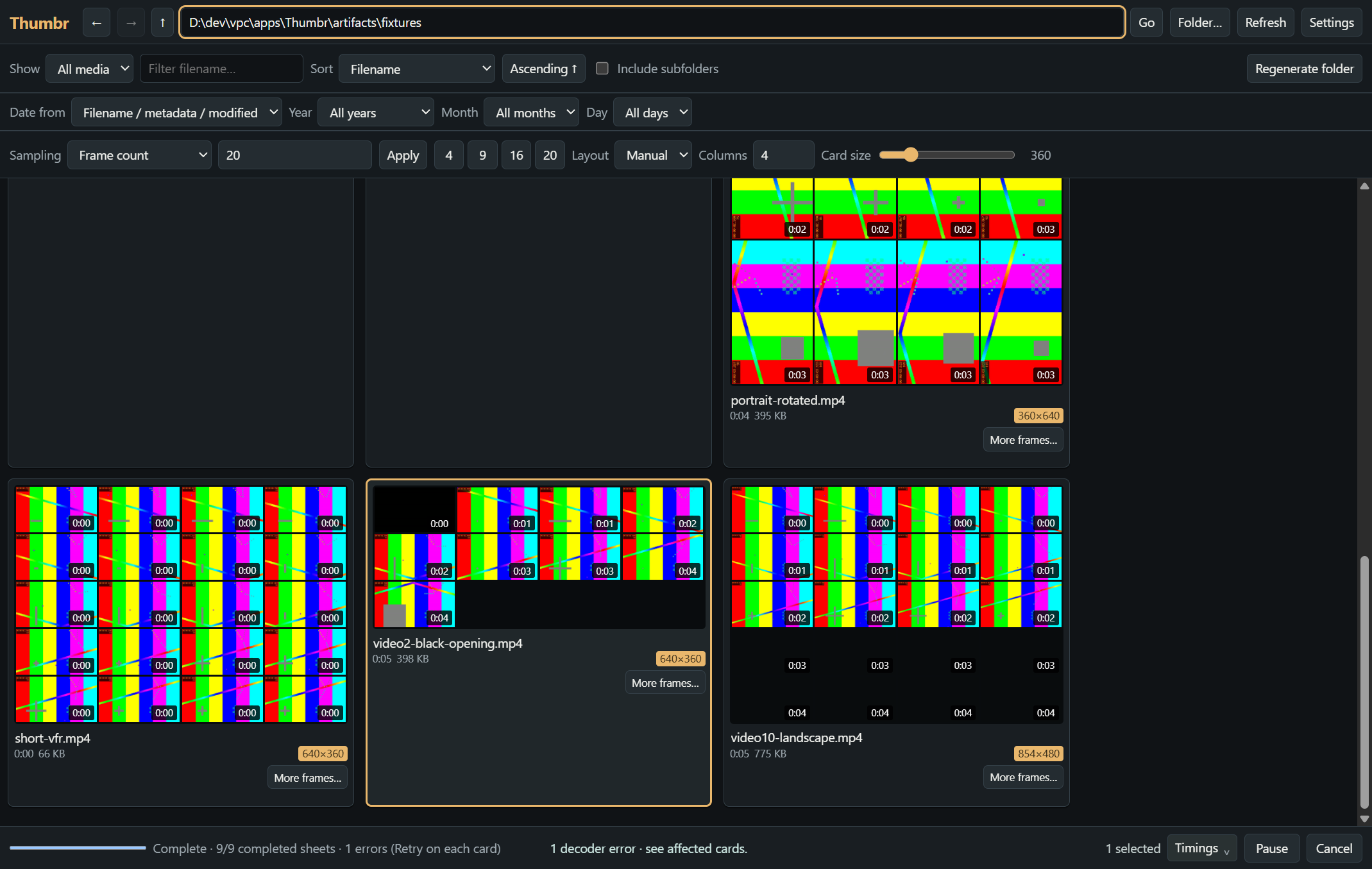Open the Folder... browse dialog
Screen dimensions: 1372x869
click(1199, 22)
